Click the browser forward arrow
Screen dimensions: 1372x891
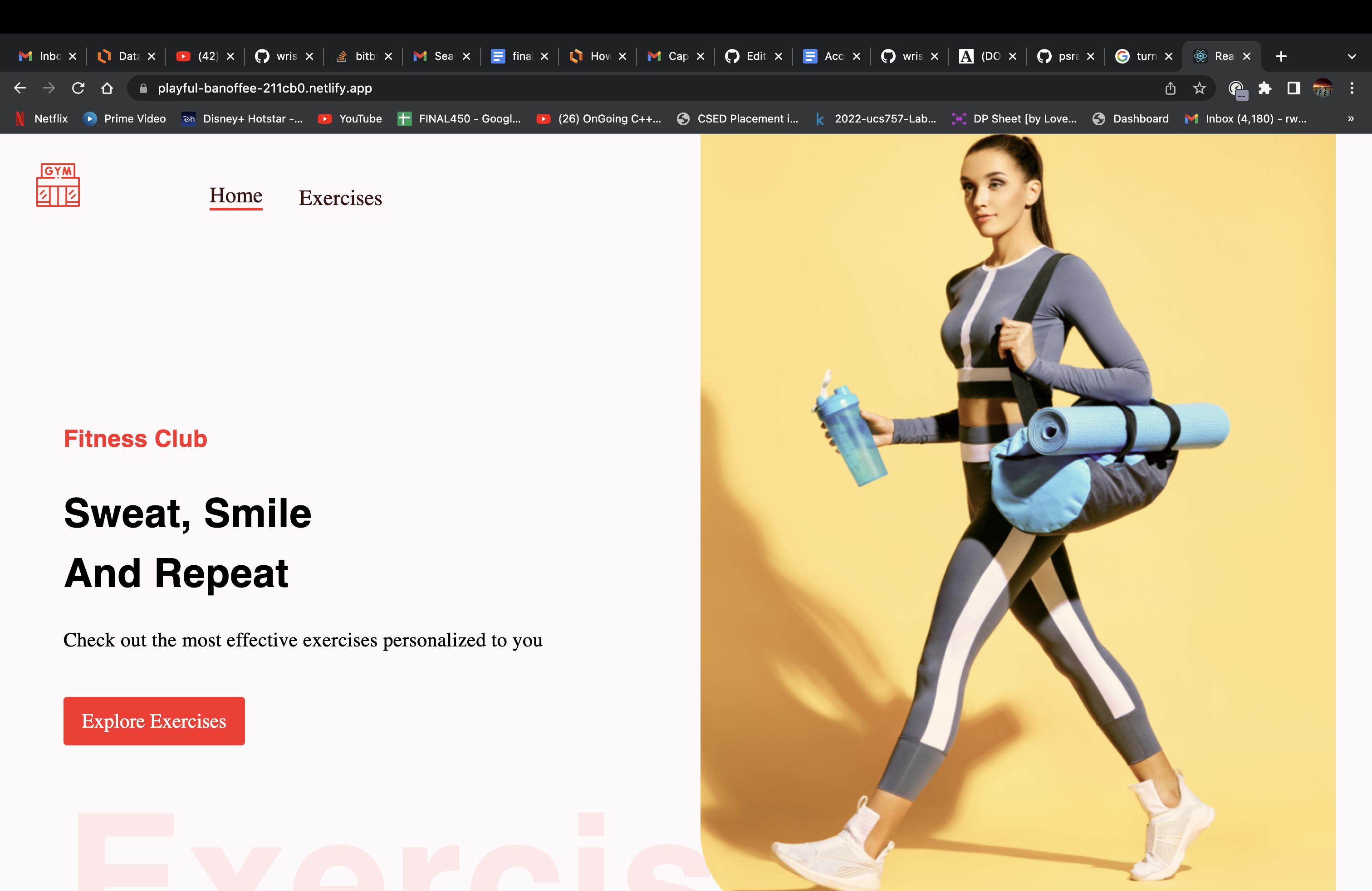(x=49, y=88)
